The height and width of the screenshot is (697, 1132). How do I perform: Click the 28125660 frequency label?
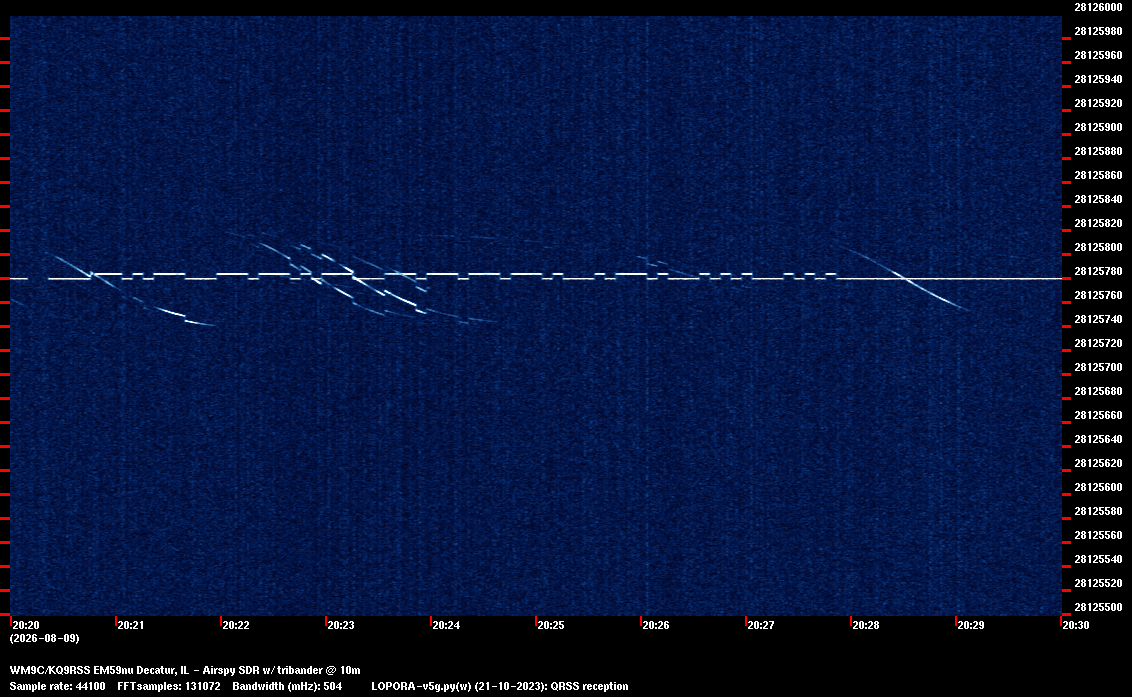(x=1098, y=415)
